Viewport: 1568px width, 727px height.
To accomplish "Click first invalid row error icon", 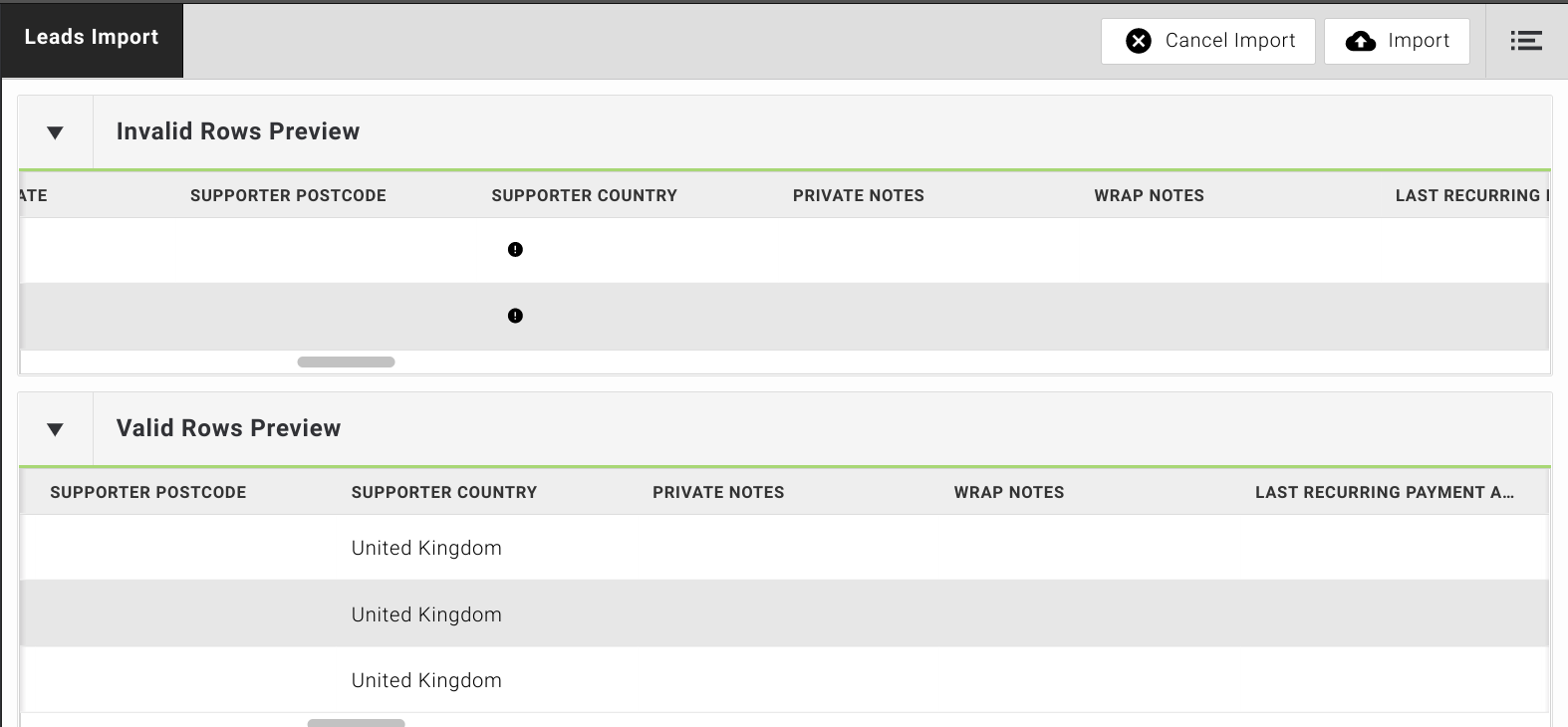I will click(x=515, y=250).
